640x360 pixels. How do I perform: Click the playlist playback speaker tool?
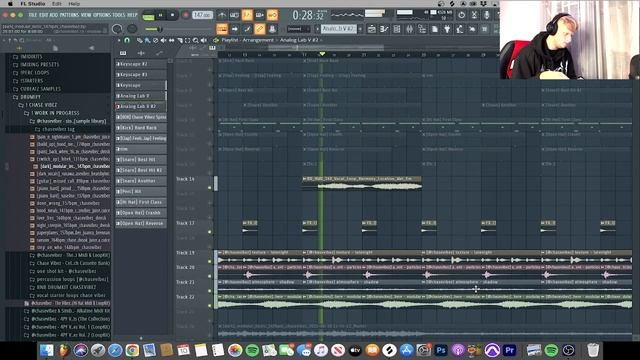(x=204, y=40)
